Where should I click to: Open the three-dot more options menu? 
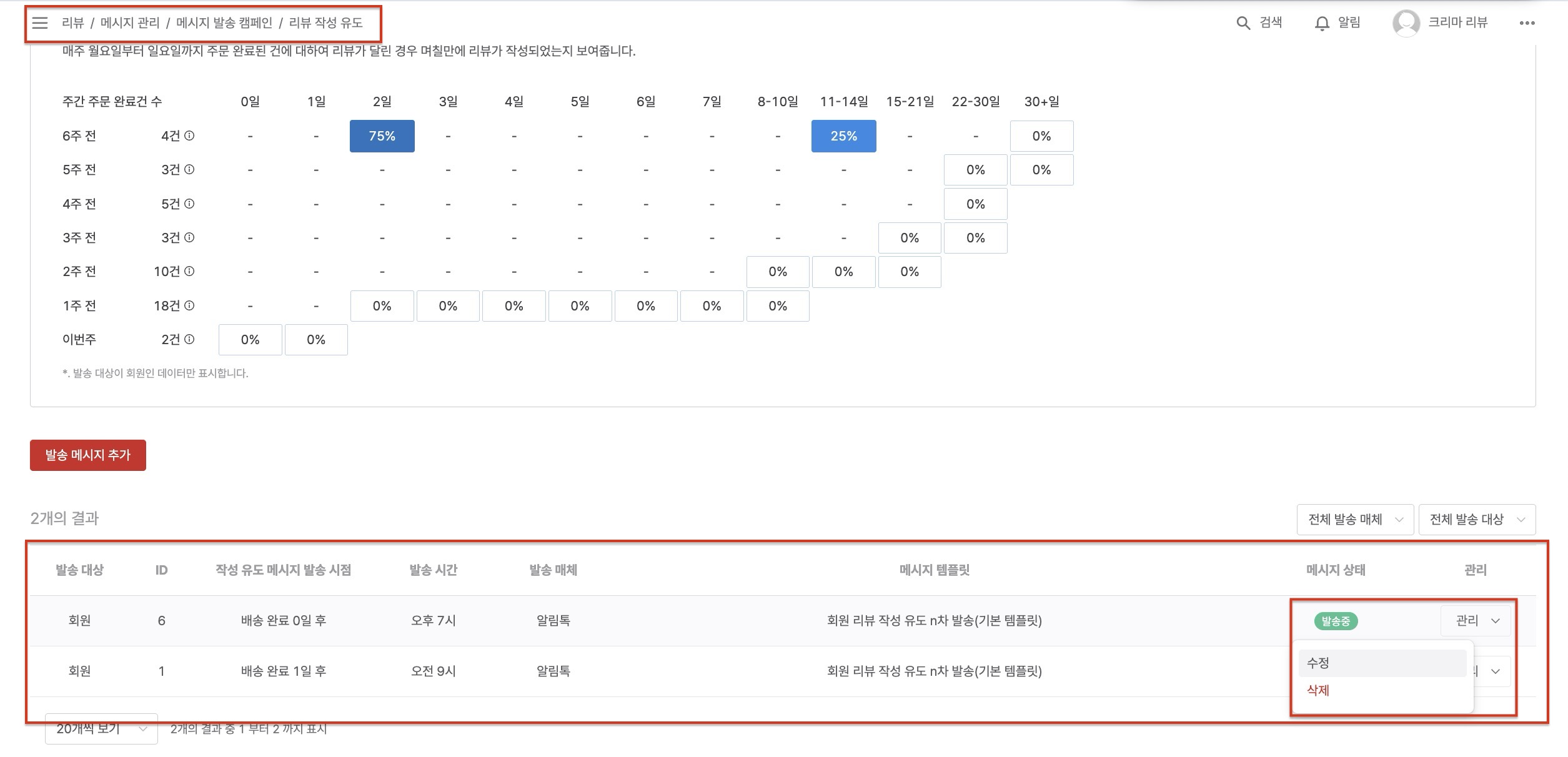[1527, 23]
